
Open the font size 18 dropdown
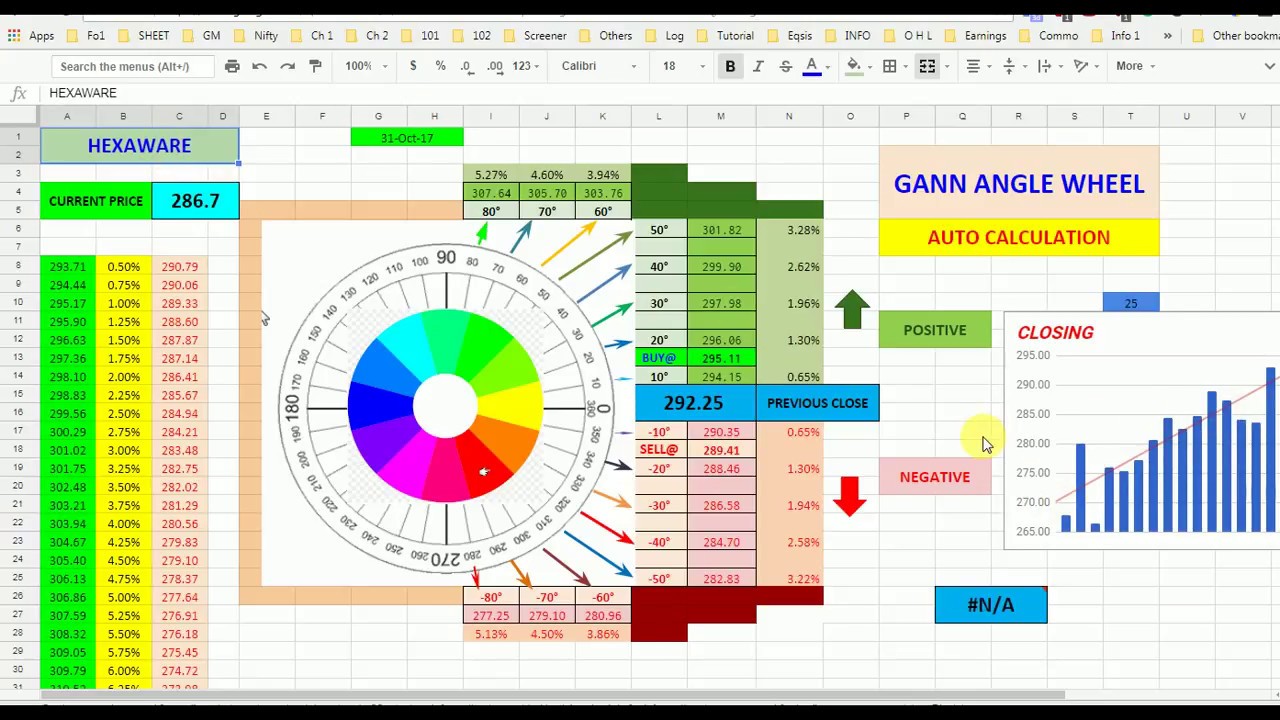click(683, 66)
